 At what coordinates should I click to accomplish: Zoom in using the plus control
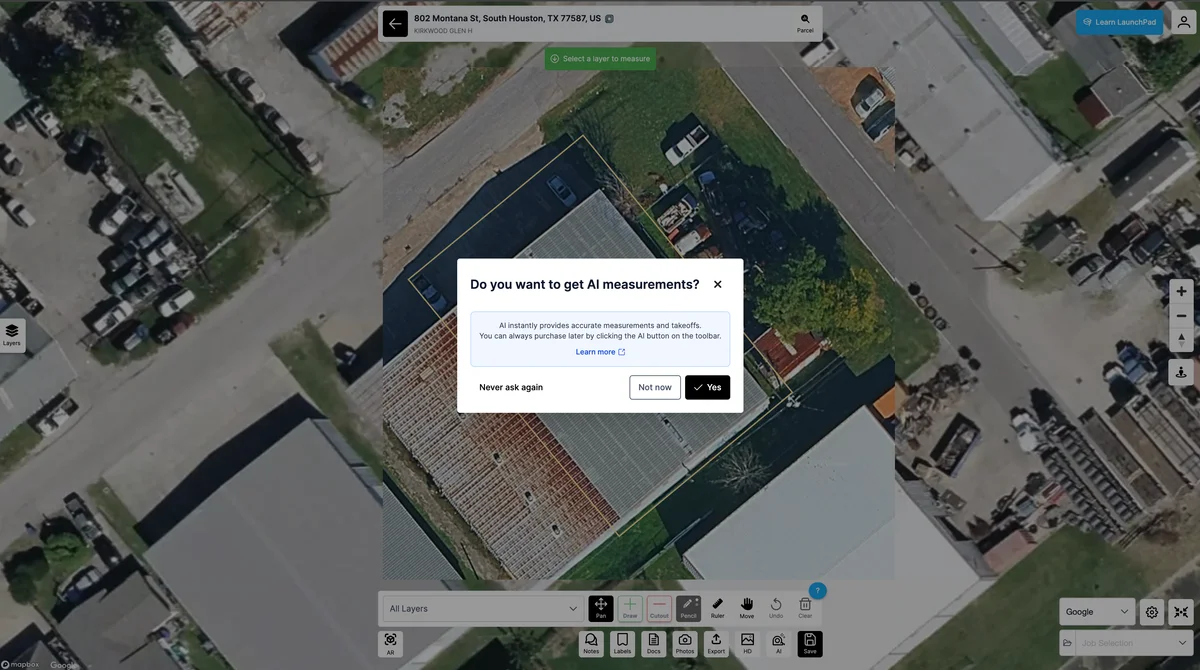1180,290
